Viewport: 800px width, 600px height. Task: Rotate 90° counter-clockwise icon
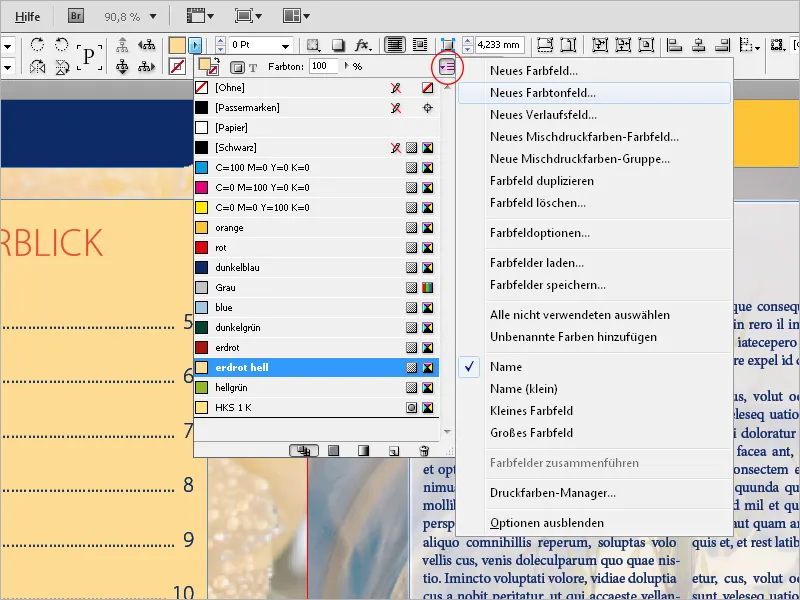(62, 45)
